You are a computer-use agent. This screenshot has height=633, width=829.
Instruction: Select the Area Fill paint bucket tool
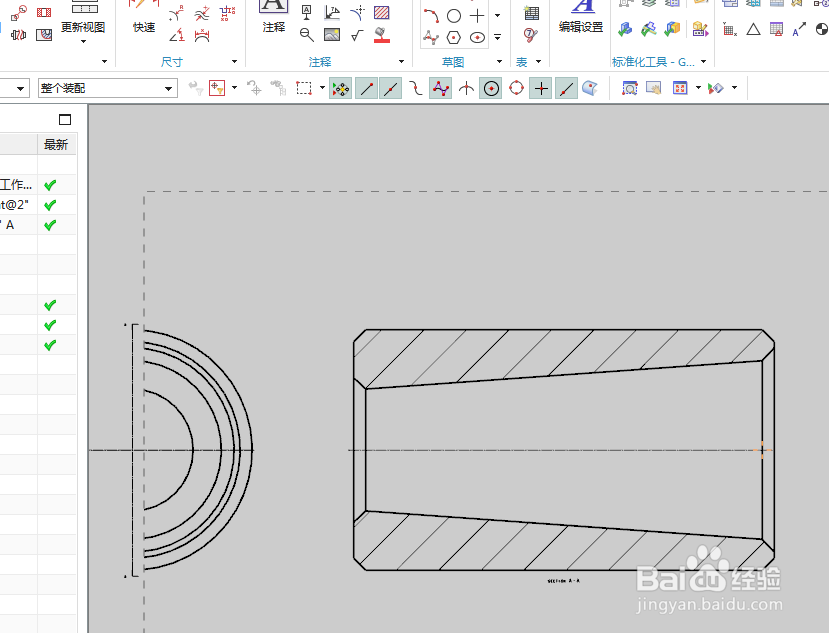(382, 35)
